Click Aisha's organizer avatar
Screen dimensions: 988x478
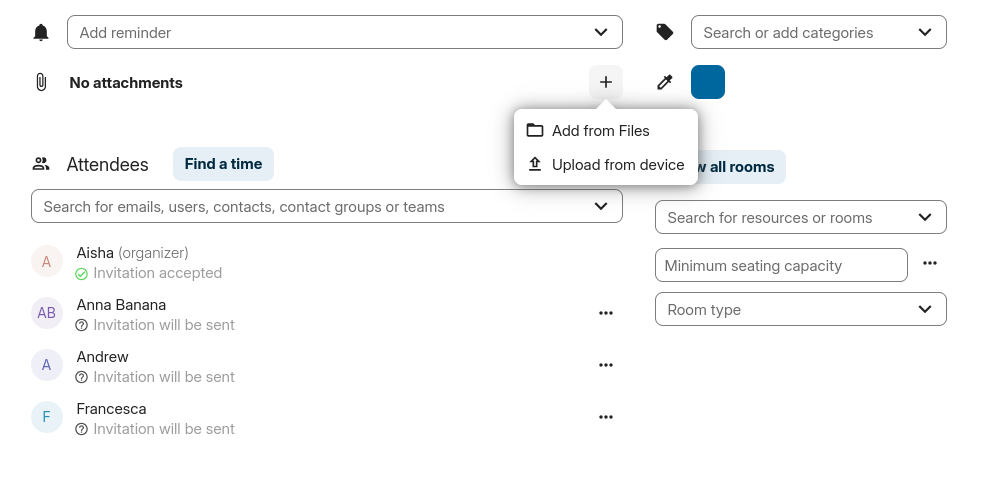[x=46, y=262]
